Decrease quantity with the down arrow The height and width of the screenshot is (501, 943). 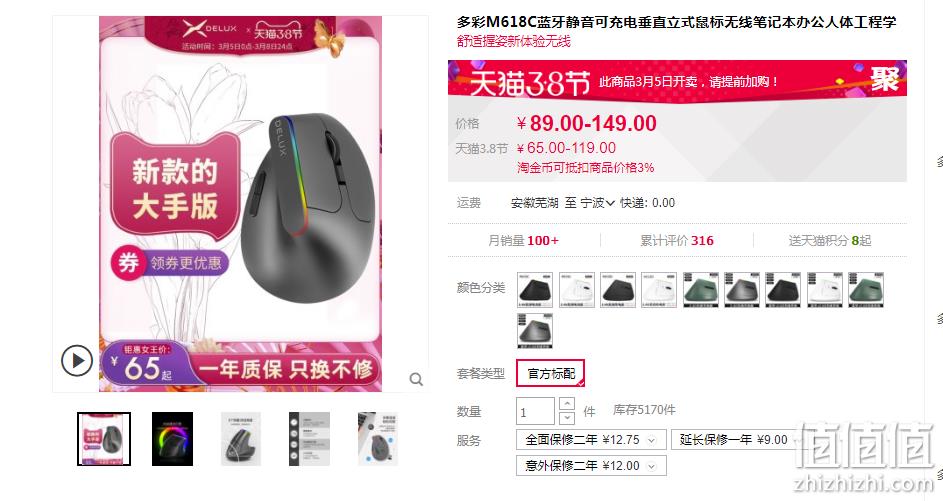(567, 418)
